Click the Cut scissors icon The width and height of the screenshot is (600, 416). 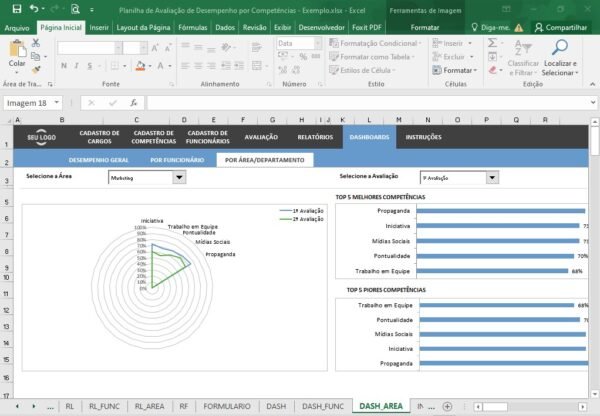[x=36, y=43]
